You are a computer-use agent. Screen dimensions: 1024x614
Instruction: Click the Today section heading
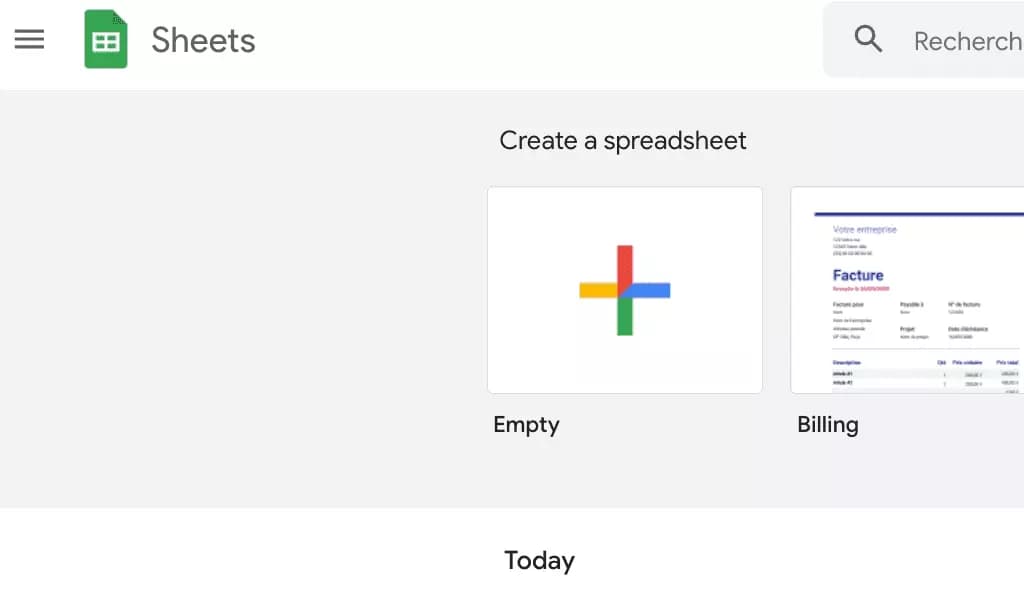tap(539, 560)
